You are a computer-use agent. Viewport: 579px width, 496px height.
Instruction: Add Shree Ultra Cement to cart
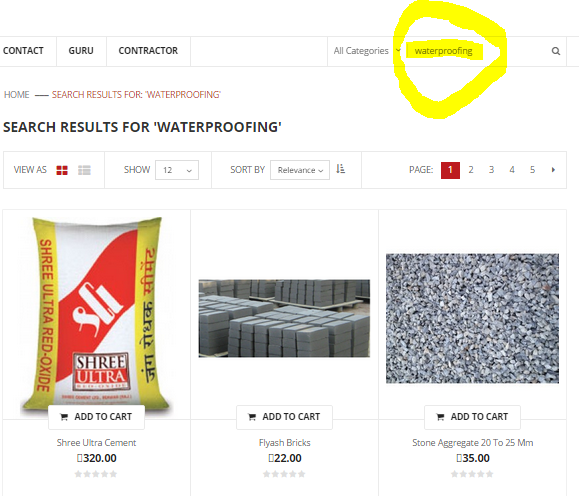point(96,417)
